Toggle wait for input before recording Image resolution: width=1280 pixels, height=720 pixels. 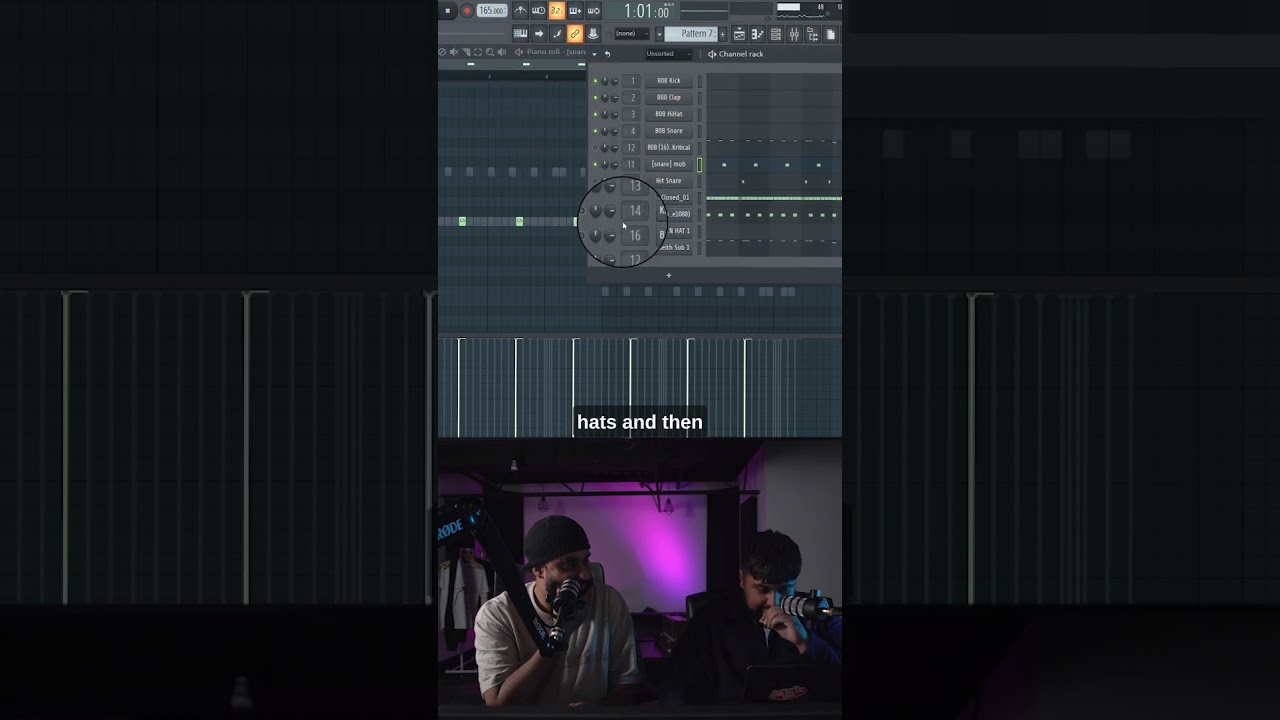(538, 11)
